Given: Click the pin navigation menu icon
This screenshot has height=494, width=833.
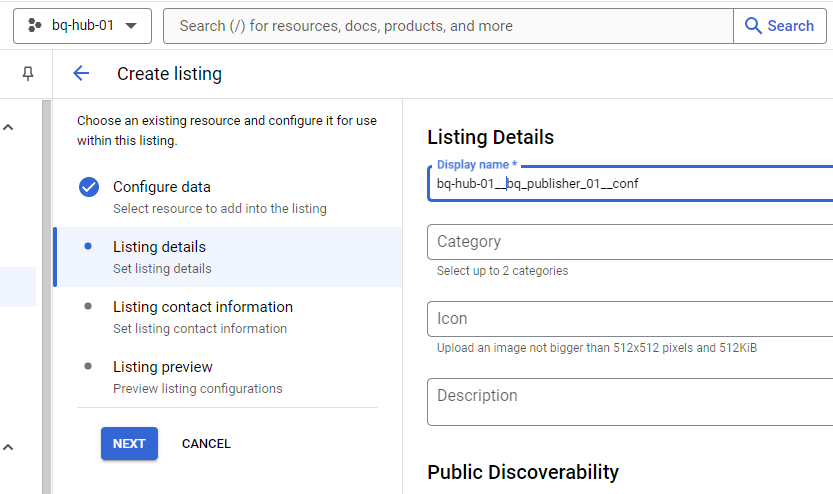Looking at the screenshot, I should pyautogui.click(x=28, y=73).
